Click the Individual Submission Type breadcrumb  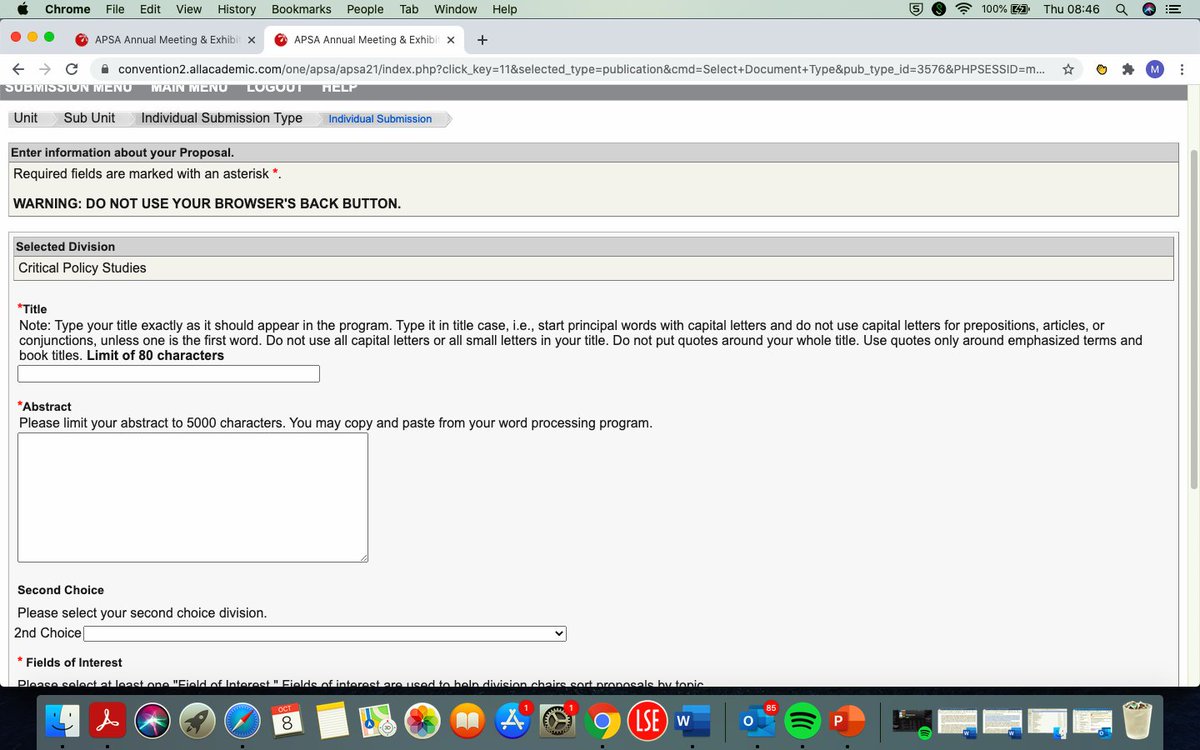coord(221,118)
